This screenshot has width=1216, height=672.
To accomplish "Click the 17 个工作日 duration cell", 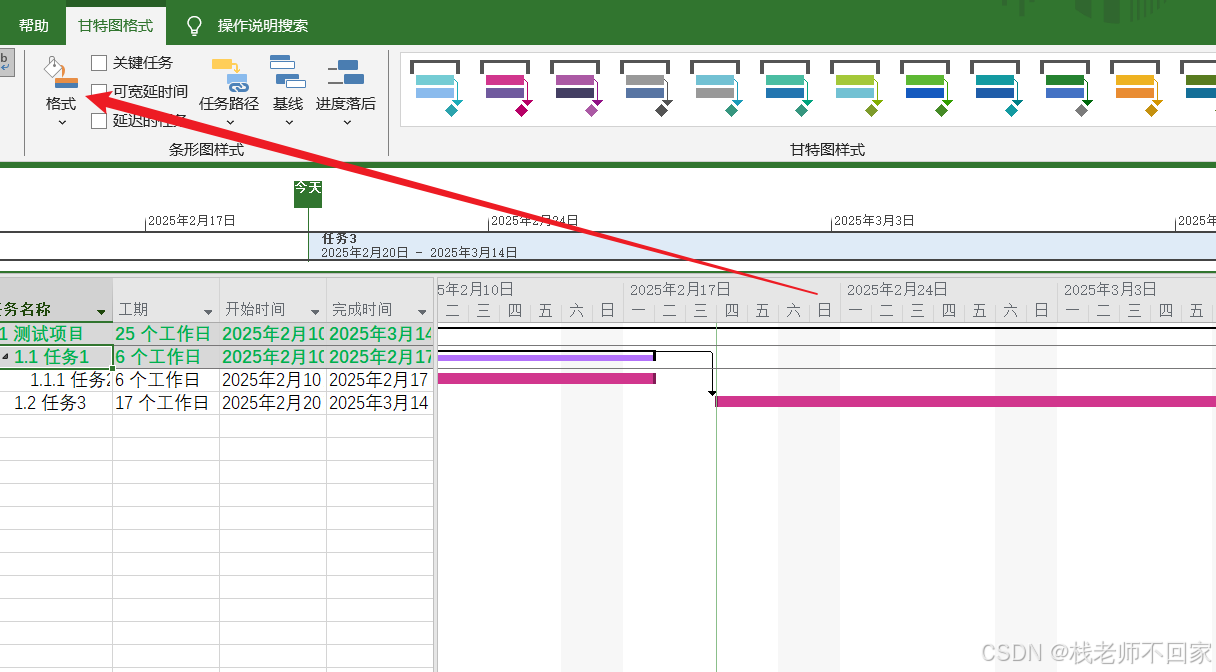I will pyautogui.click(x=166, y=403).
